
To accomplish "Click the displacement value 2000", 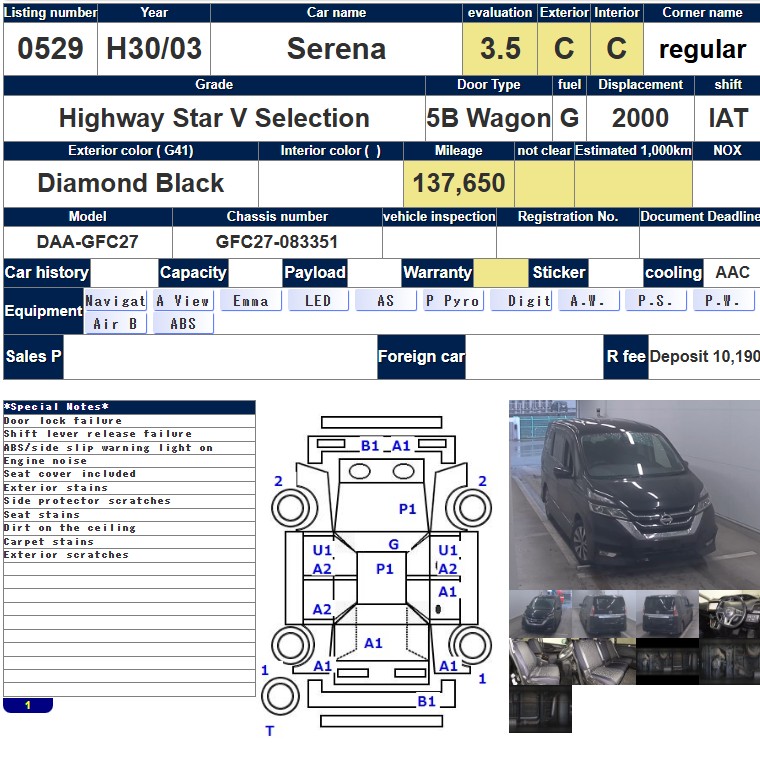I will (640, 118).
